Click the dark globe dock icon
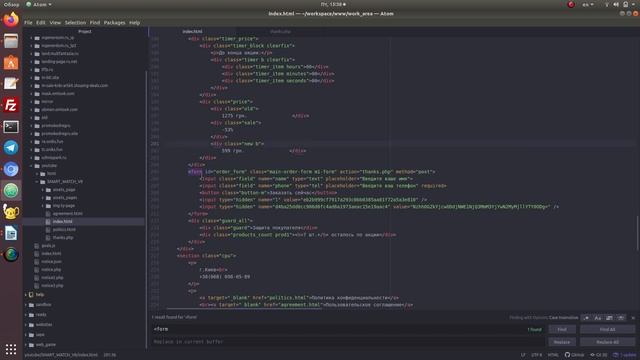The image size is (640, 360). click(11, 254)
